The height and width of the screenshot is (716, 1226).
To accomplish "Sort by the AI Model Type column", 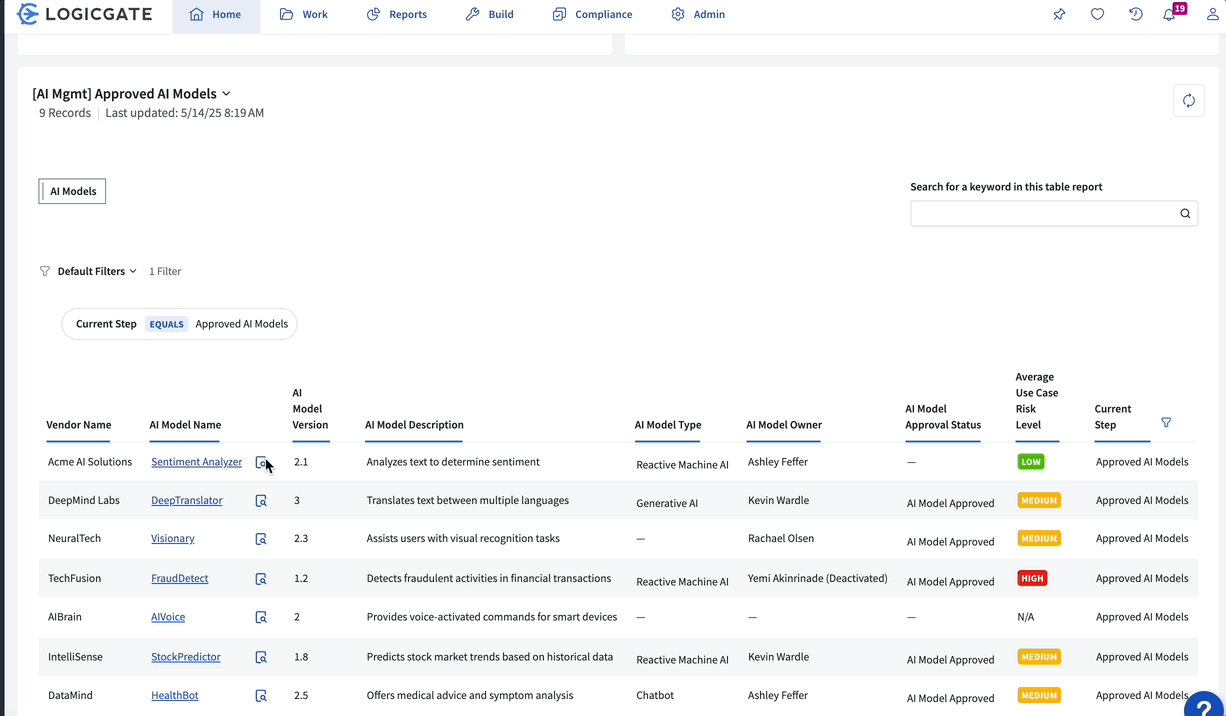I will (667, 425).
